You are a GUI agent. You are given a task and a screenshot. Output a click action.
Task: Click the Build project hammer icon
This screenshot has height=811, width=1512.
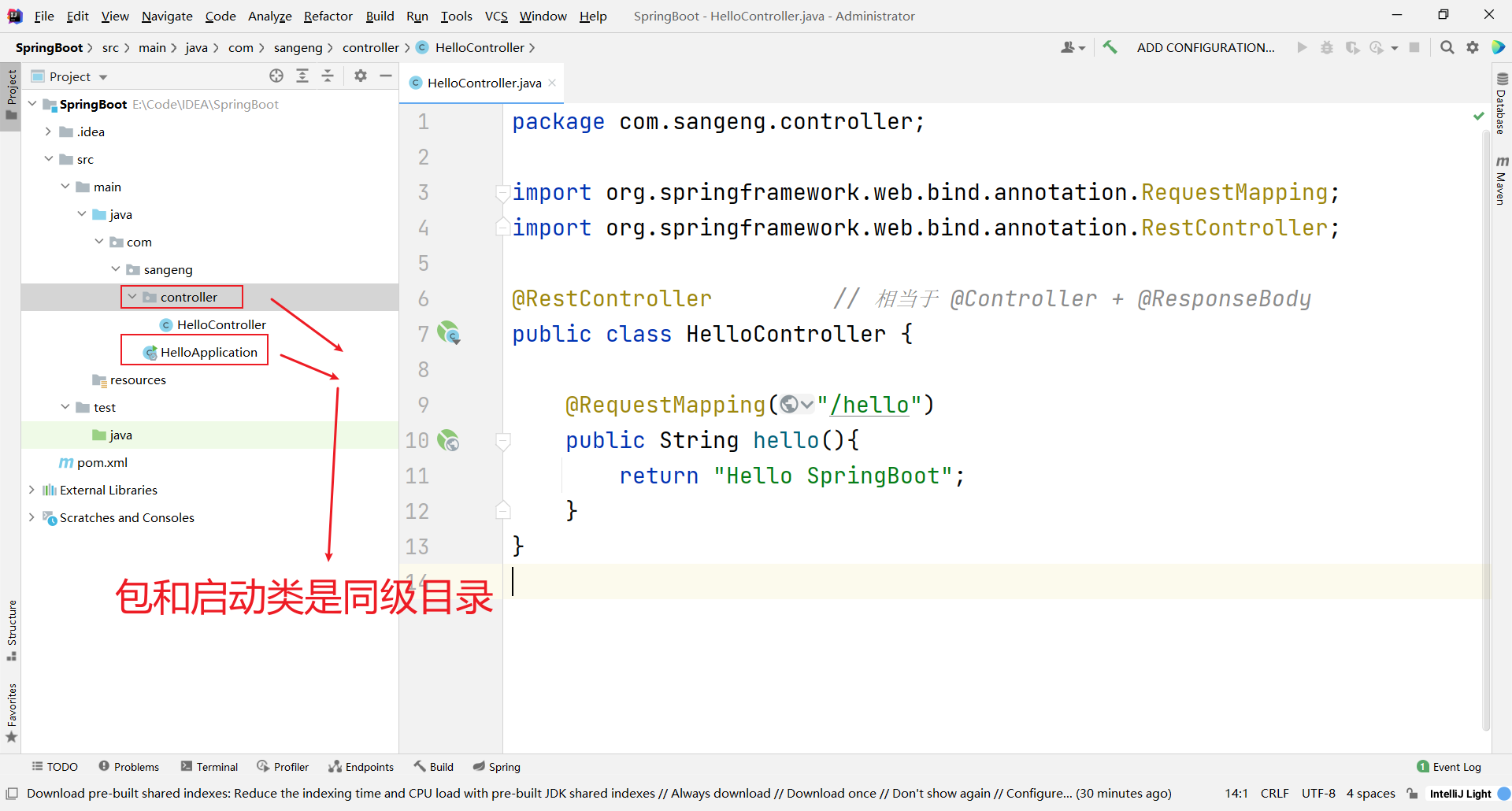(1110, 47)
